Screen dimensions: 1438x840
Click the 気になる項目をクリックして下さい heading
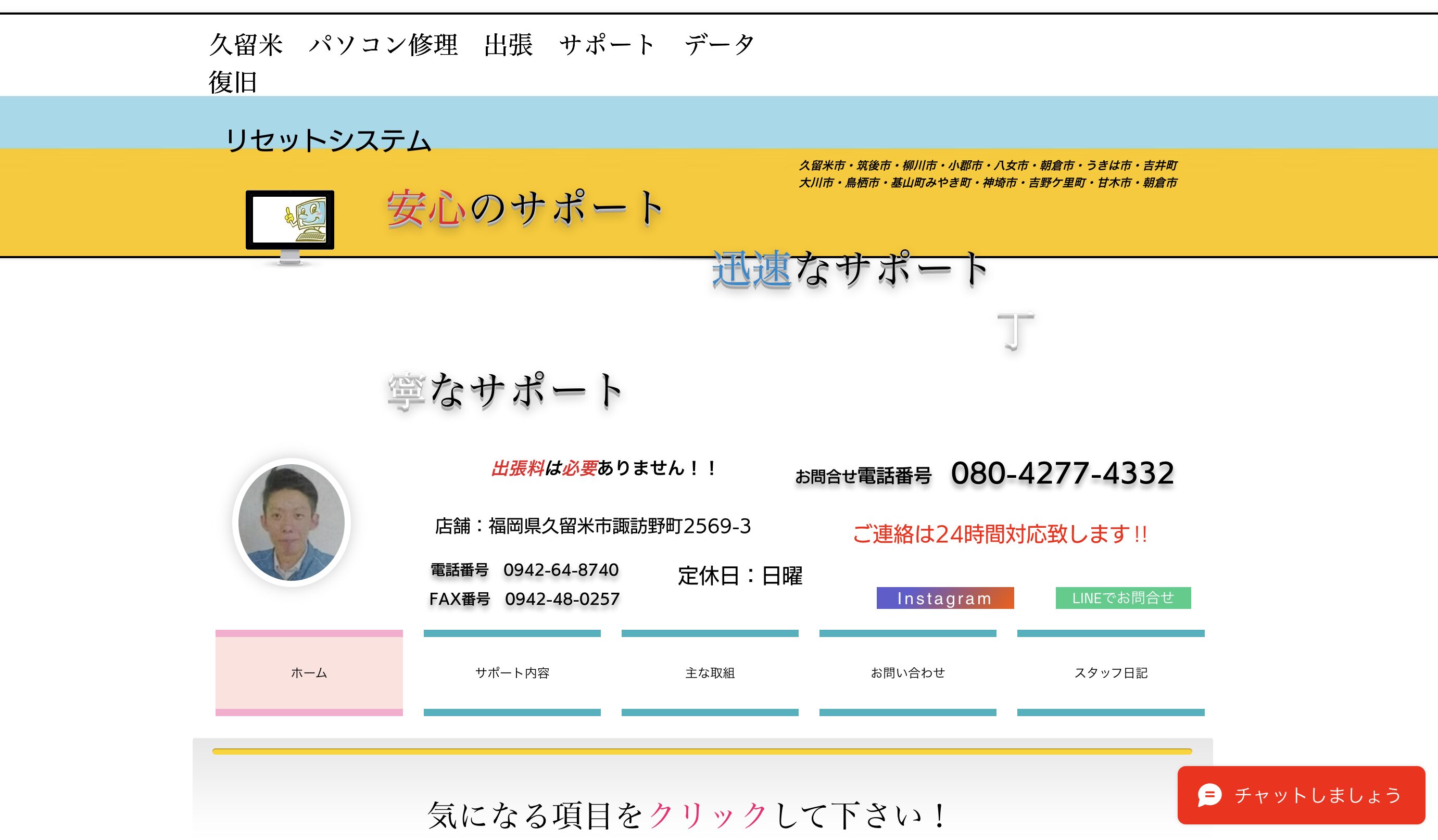(687, 816)
